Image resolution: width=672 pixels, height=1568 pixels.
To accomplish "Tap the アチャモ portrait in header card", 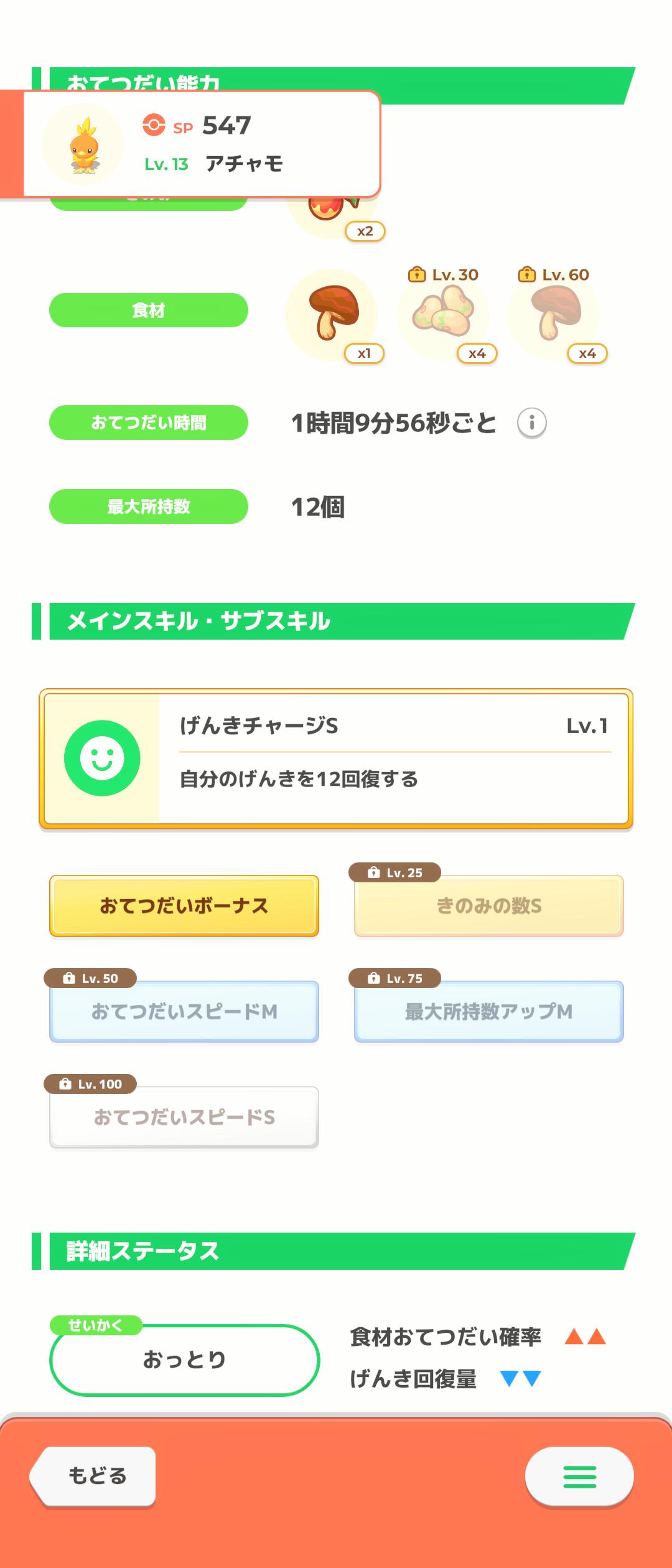I will coord(83,144).
